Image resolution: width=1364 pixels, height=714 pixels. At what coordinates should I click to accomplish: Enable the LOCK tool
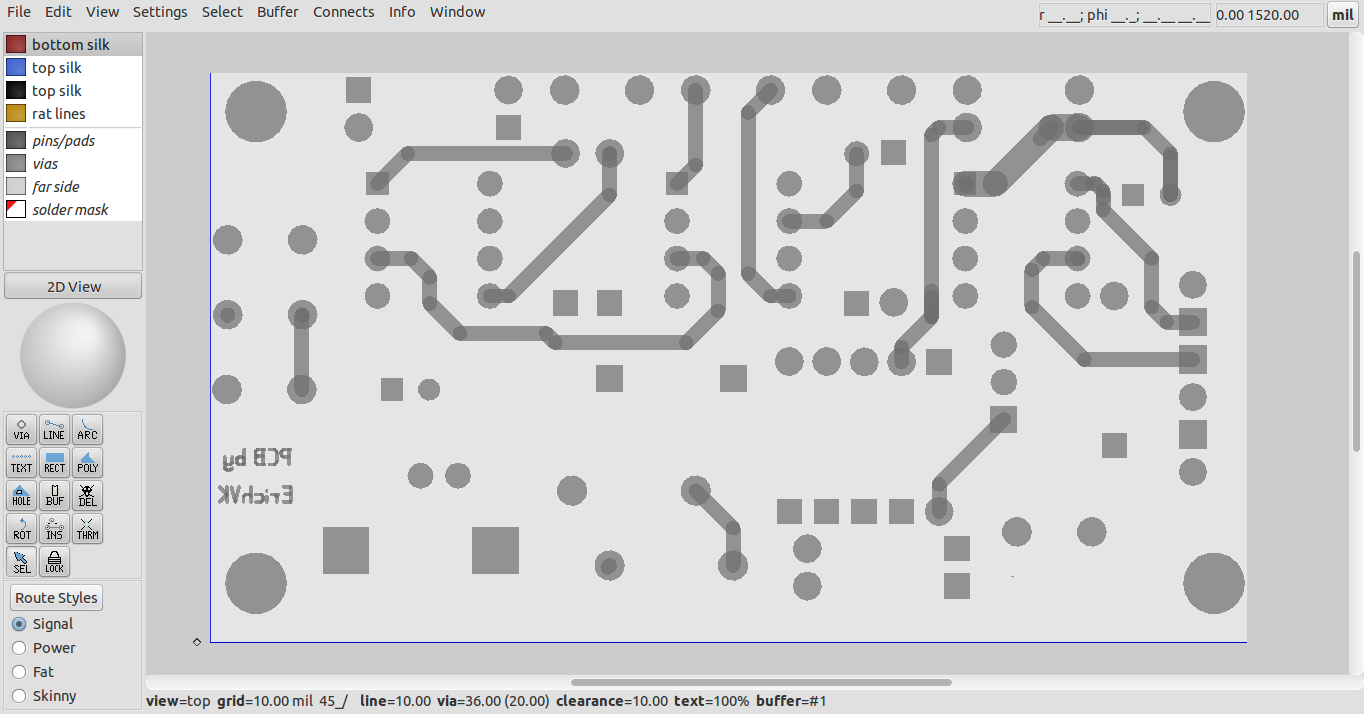coord(54,561)
